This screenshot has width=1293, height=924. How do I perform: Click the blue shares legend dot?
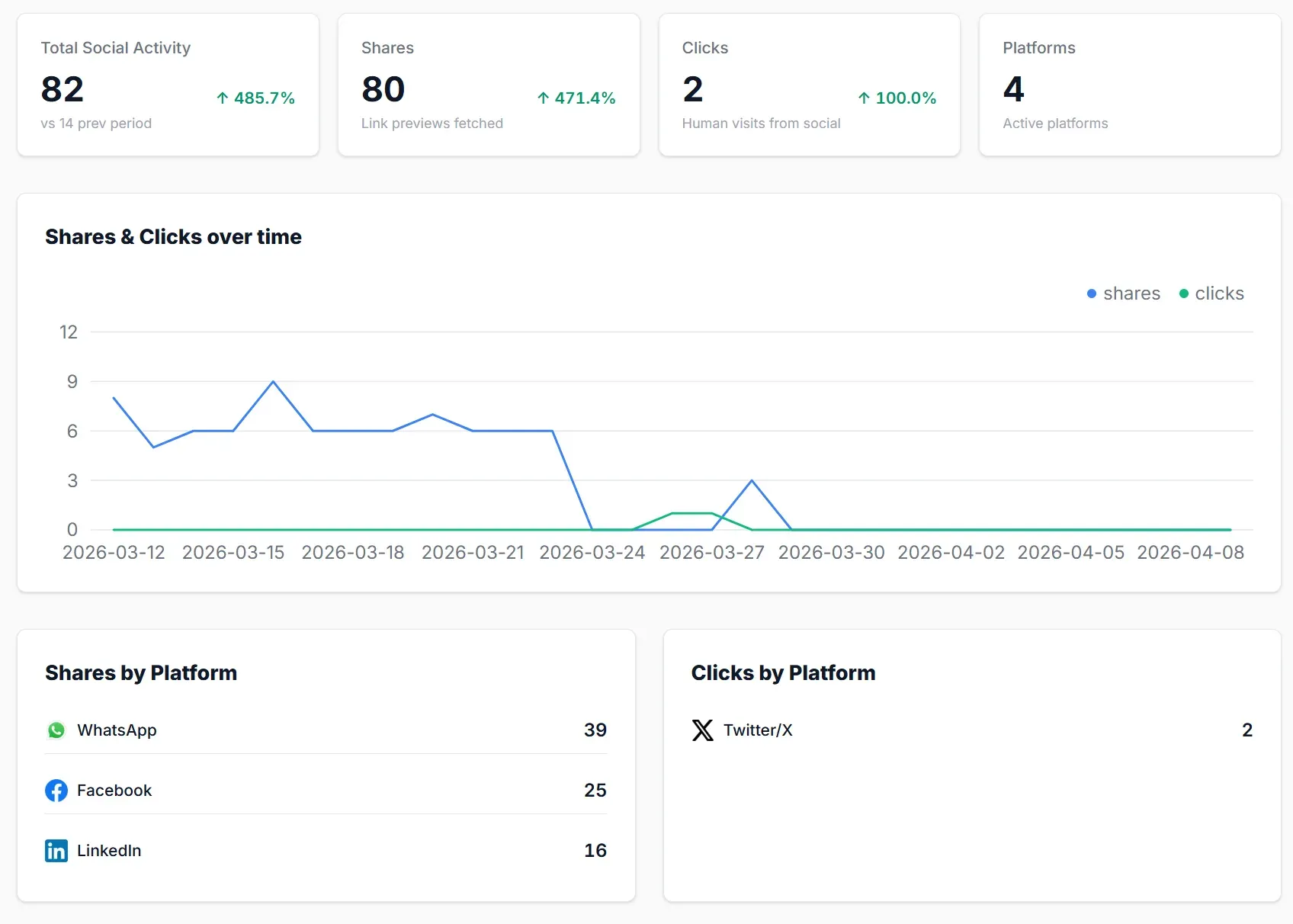[1092, 294]
